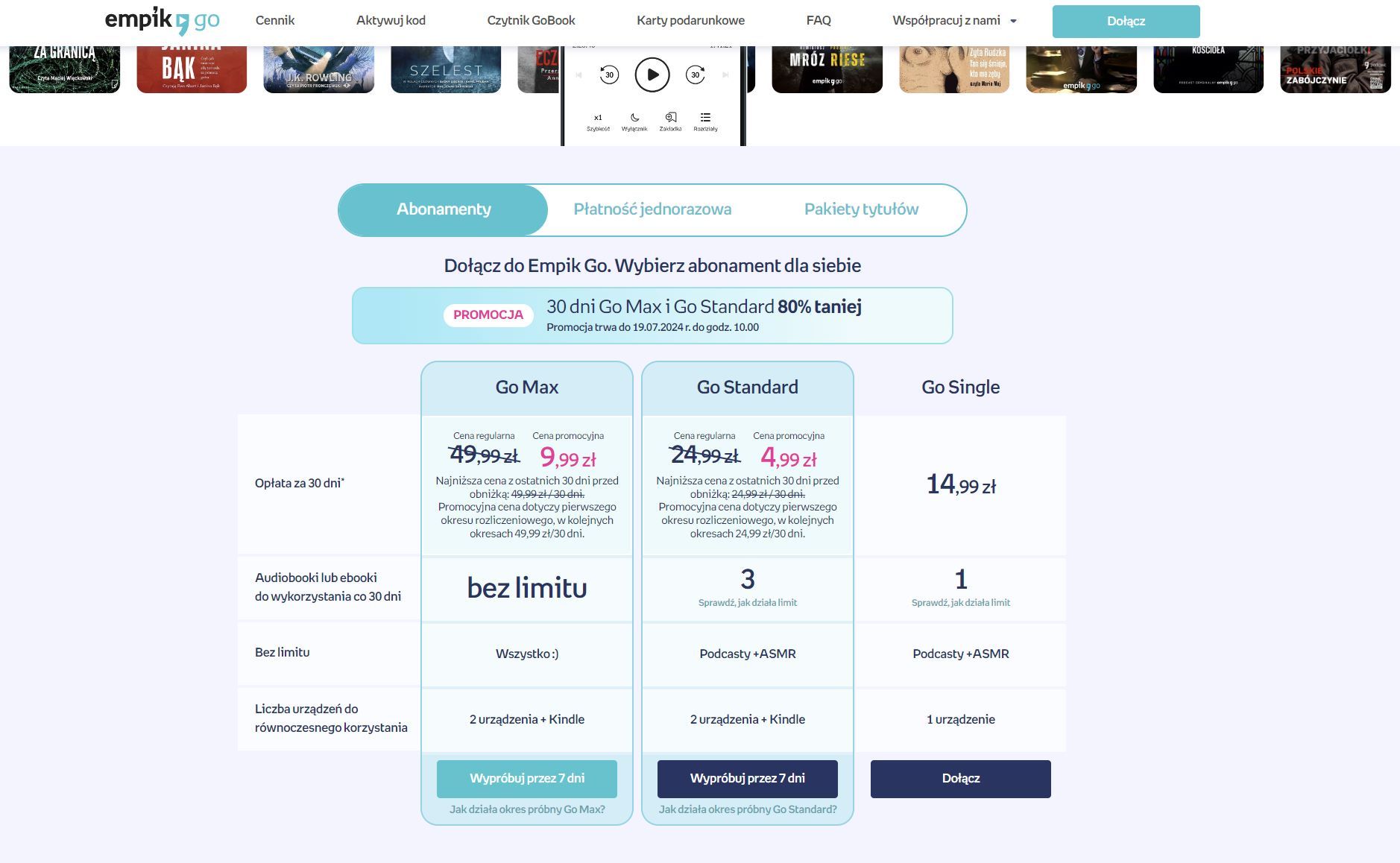
Task: Open the FAQ navigation link
Action: click(819, 21)
